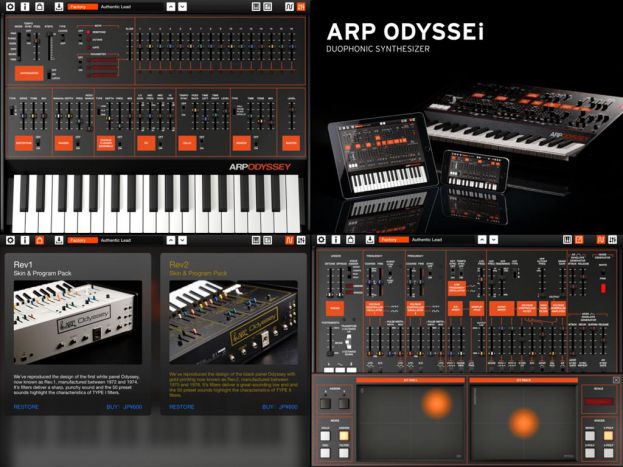623x467 pixels.
Task: Toggle the Phaser effect on/off switch
Action: pos(77,143)
